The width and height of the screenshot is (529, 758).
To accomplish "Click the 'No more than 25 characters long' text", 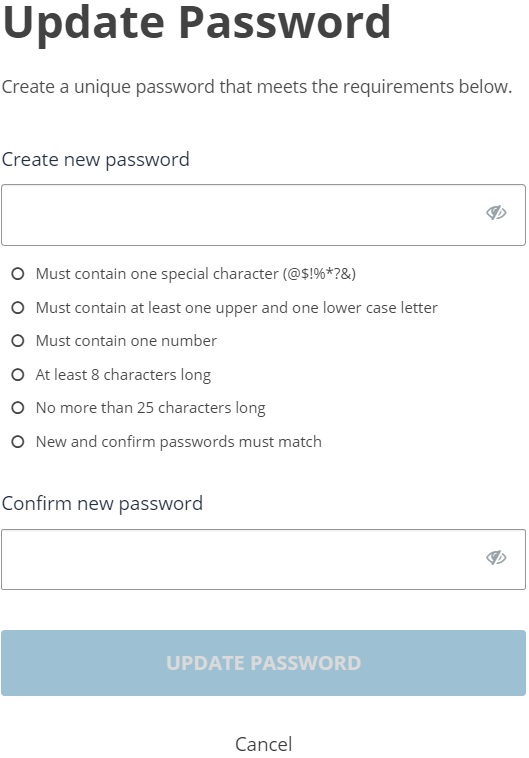I will tap(150, 408).
